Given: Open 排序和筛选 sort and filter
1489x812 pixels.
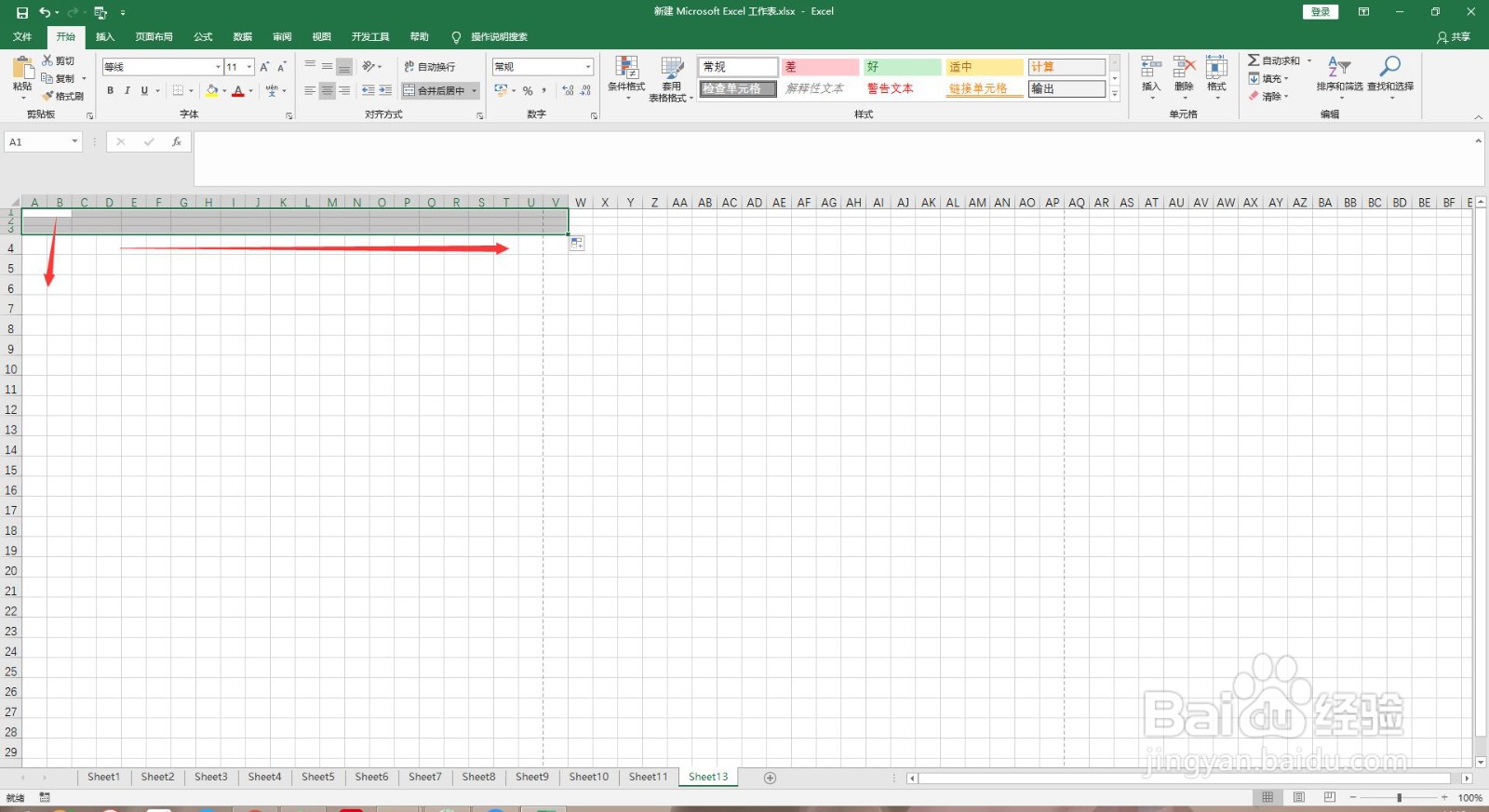Looking at the screenshot, I should click(1339, 76).
